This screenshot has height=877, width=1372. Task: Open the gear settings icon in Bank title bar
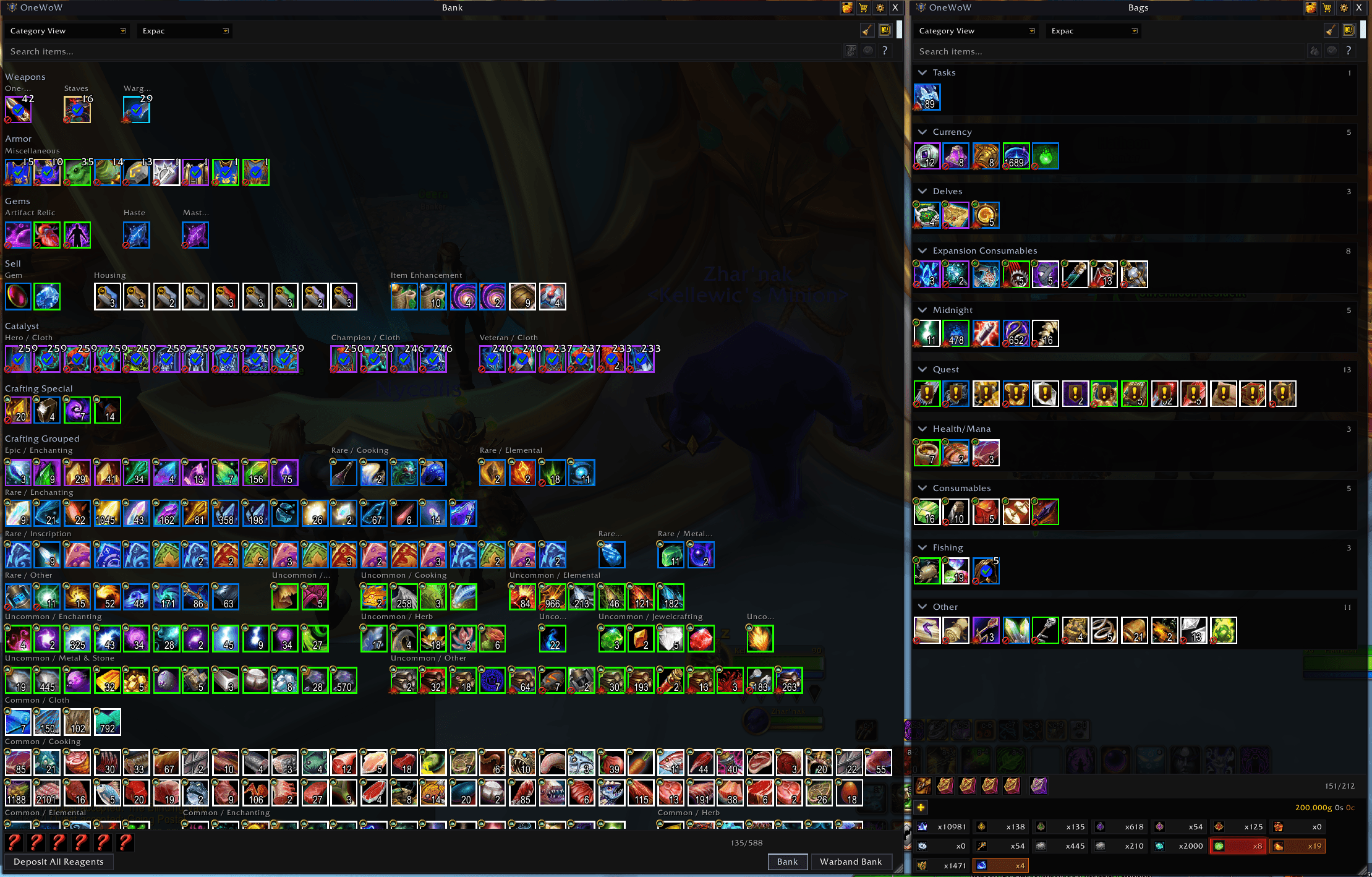point(879,8)
